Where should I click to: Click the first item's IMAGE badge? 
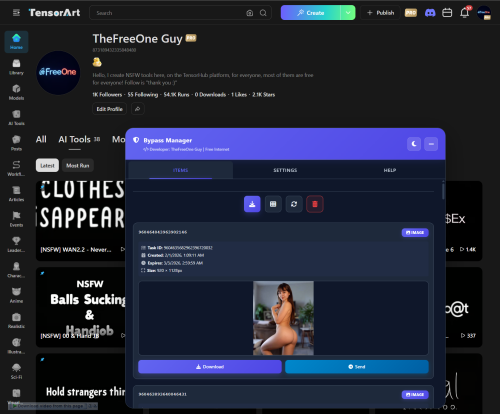[x=415, y=232]
